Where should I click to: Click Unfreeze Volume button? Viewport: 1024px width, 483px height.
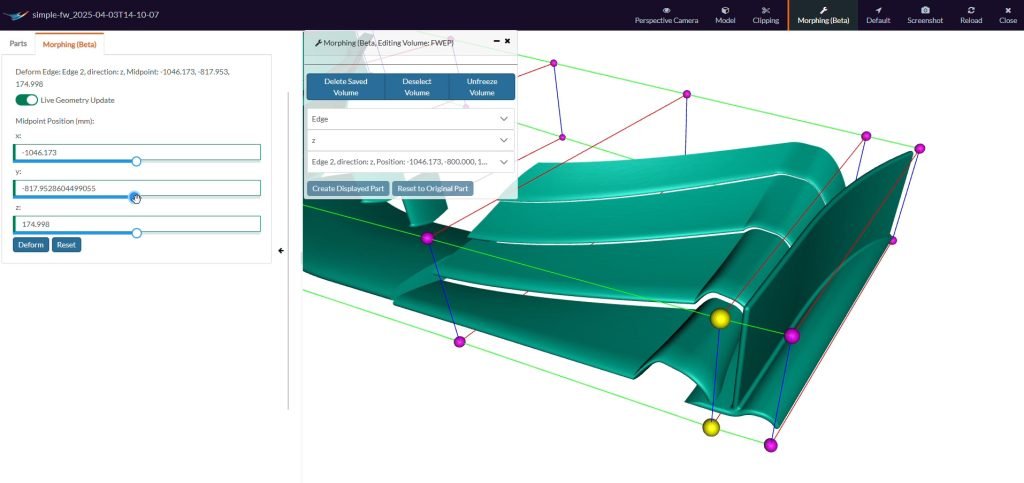(x=482, y=87)
